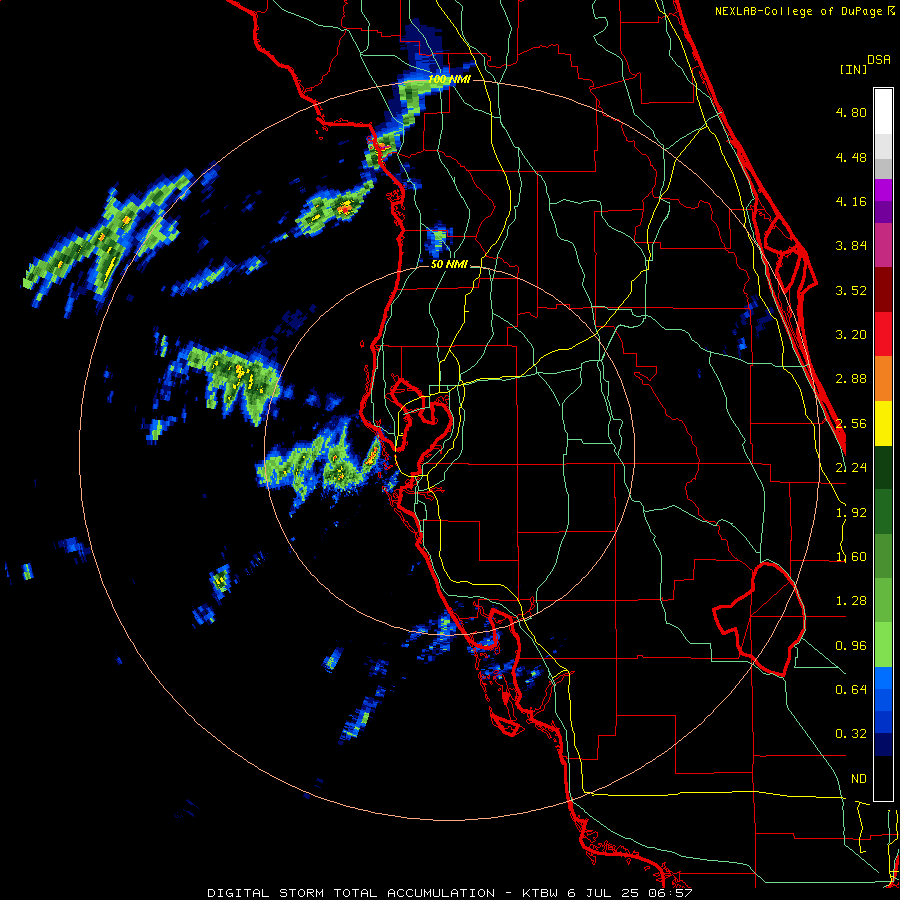
Task: Click the 0.96 scale value
Action: pyautogui.click(x=851, y=646)
